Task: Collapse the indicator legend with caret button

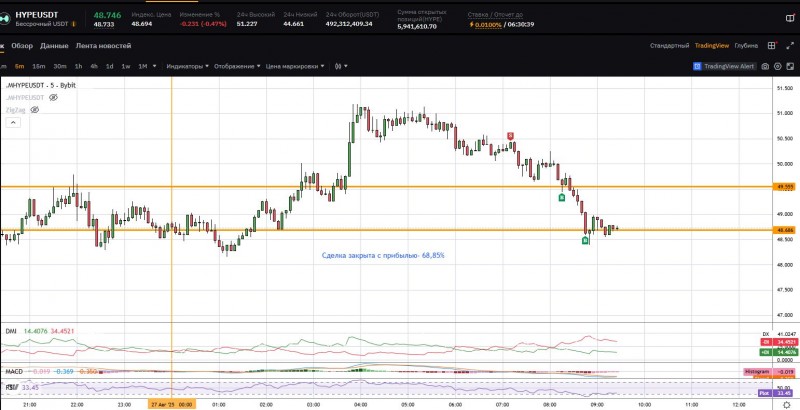Action: click(x=13, y=122)
